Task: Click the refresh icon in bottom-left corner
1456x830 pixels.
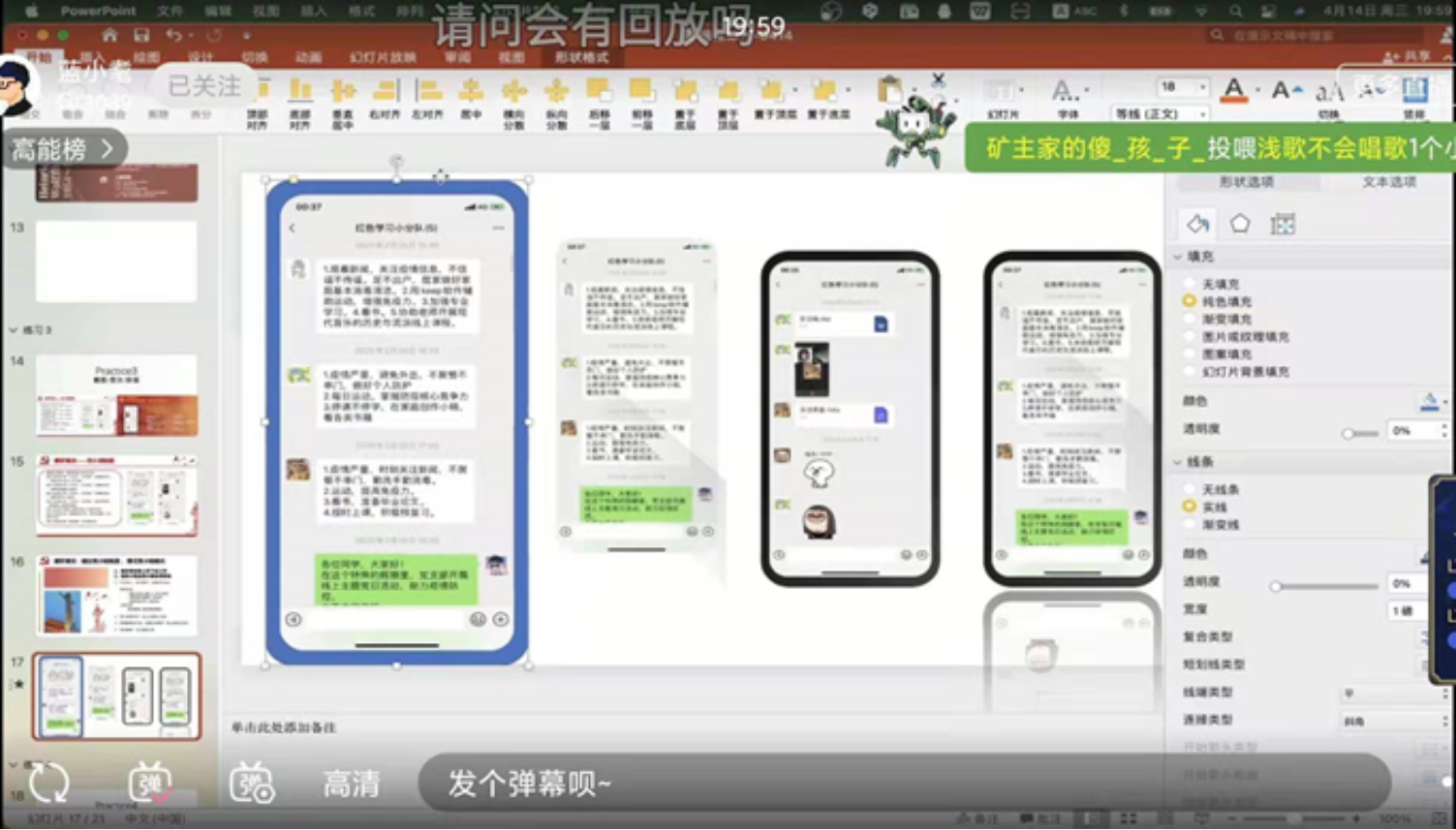Action: [x=51, y=783]
